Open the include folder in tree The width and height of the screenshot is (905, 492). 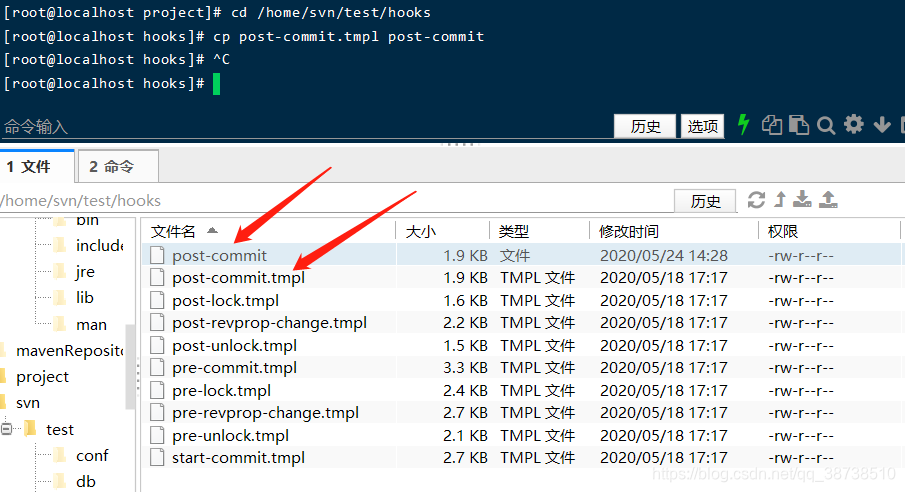pyautogui.click(x=99, y=245)
